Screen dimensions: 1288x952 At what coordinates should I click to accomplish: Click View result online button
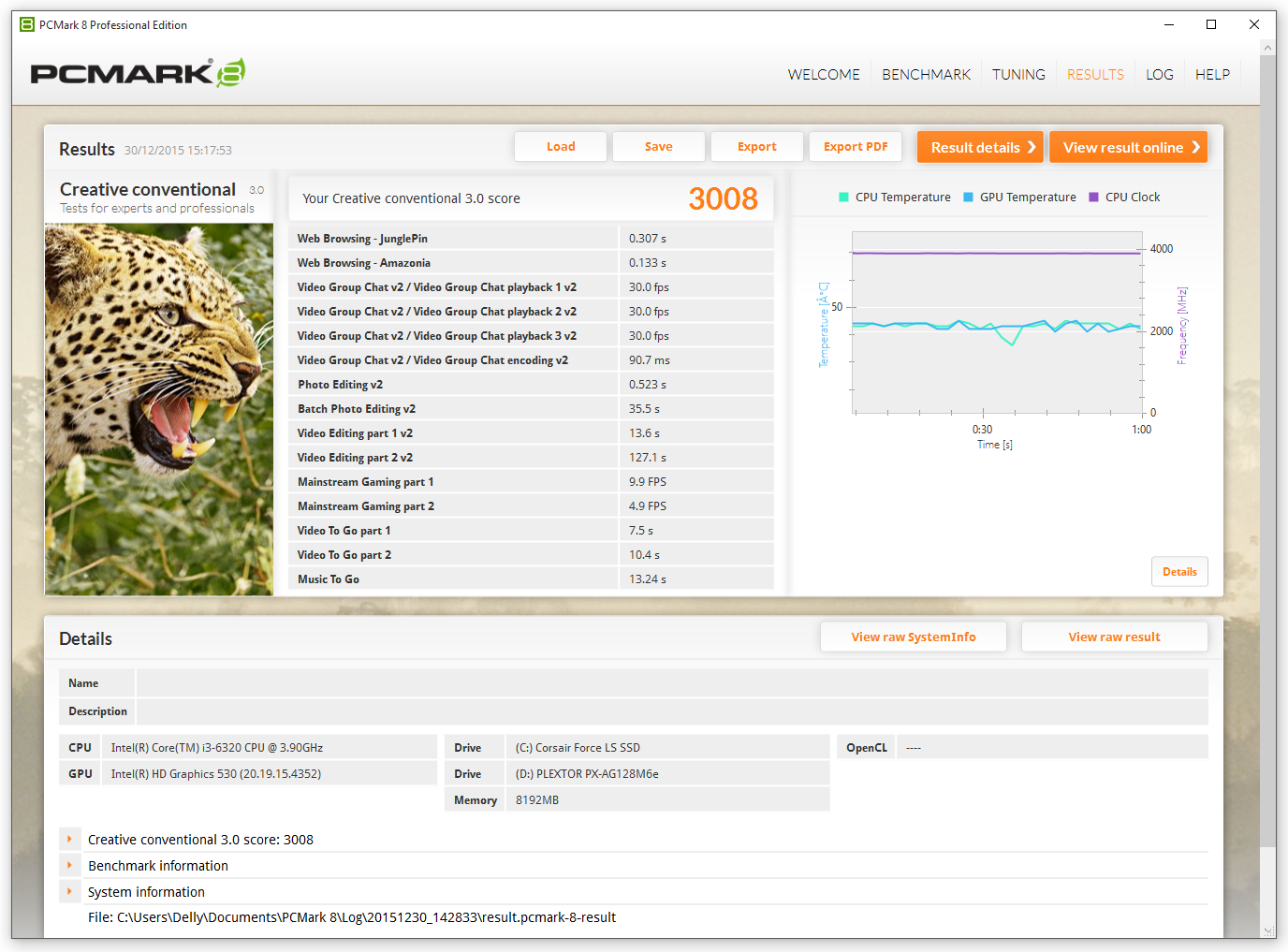1128,147
